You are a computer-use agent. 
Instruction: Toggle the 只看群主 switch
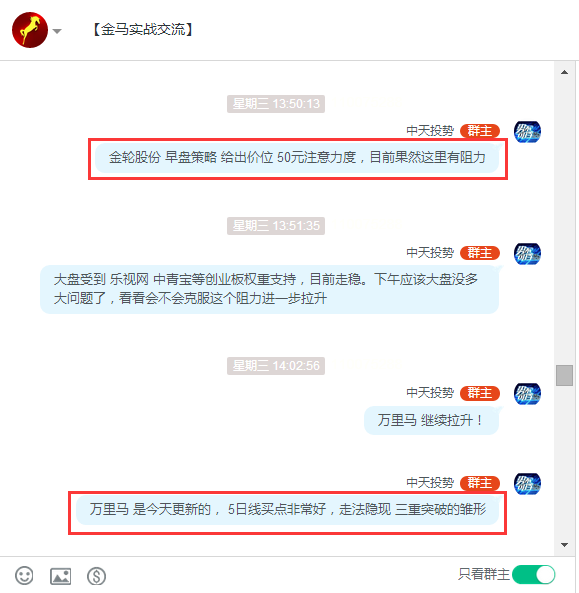[x=534, y=575]
